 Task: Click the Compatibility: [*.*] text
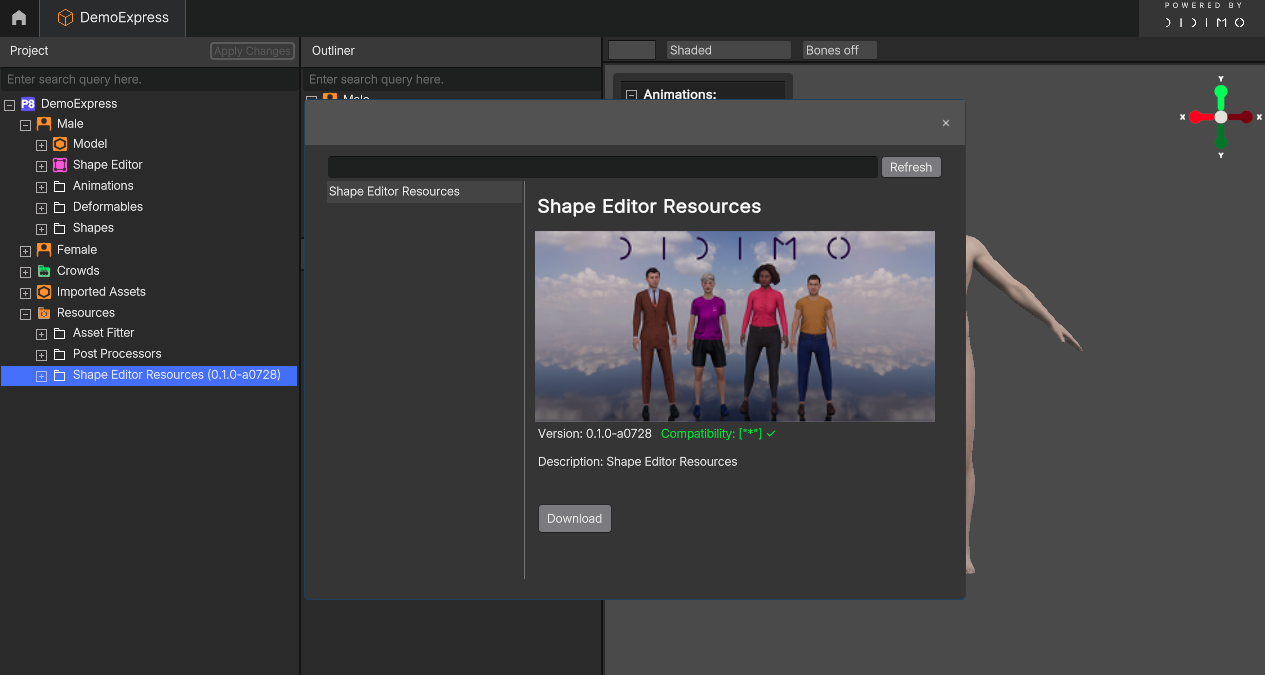pos(712,434)
